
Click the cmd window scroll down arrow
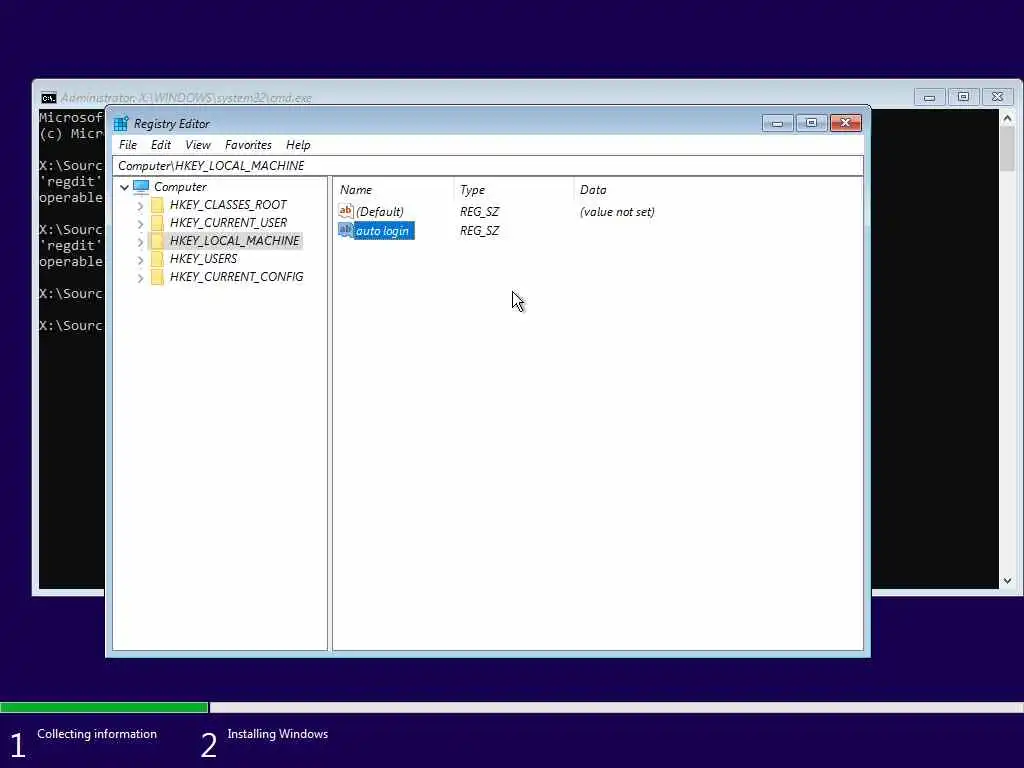tap(1007, 581)
